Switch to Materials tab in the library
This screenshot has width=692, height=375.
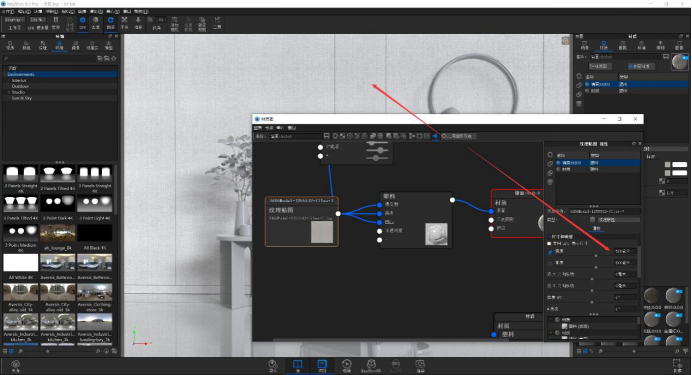(x=10, y=45)
